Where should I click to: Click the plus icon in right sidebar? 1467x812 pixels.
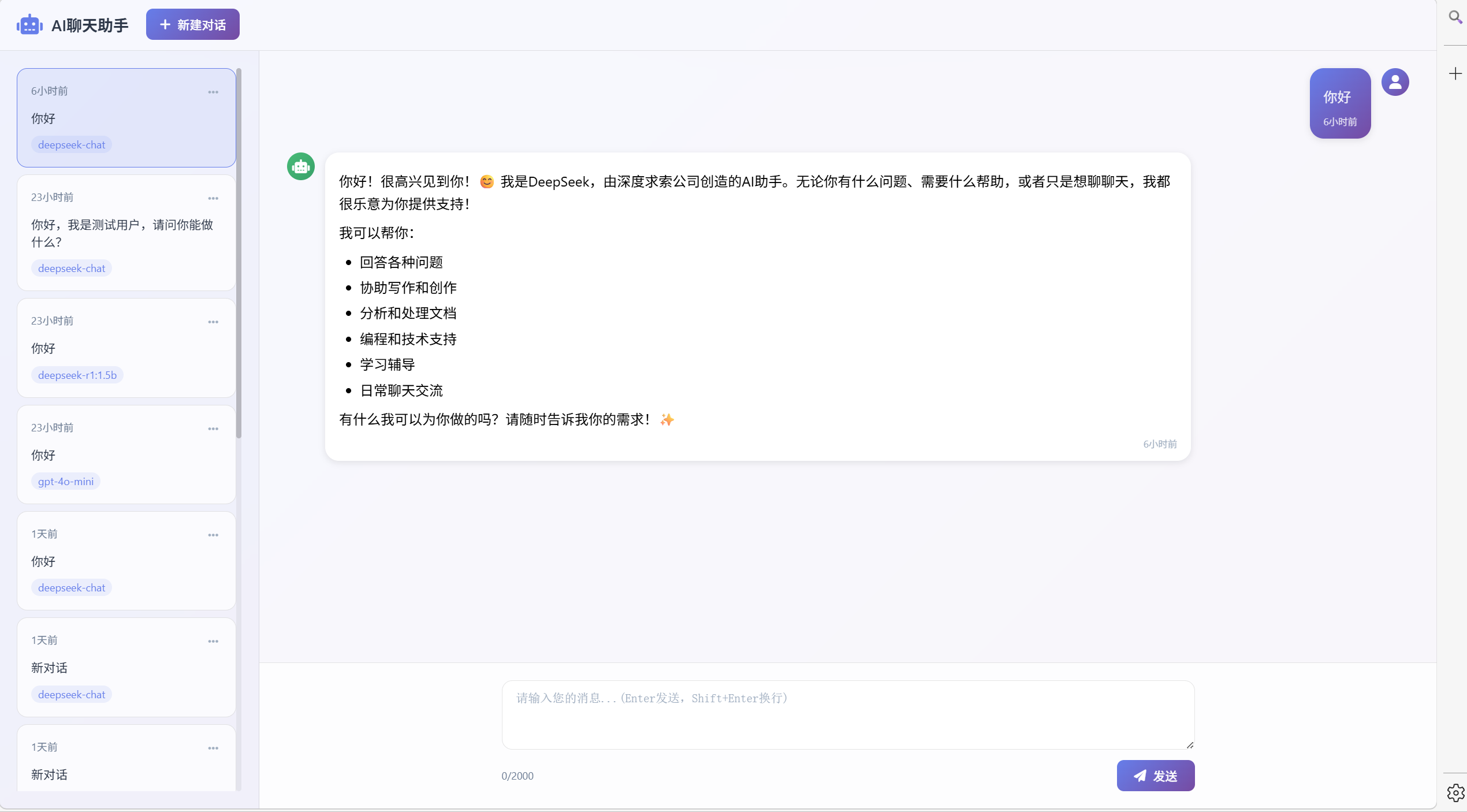1455,73
